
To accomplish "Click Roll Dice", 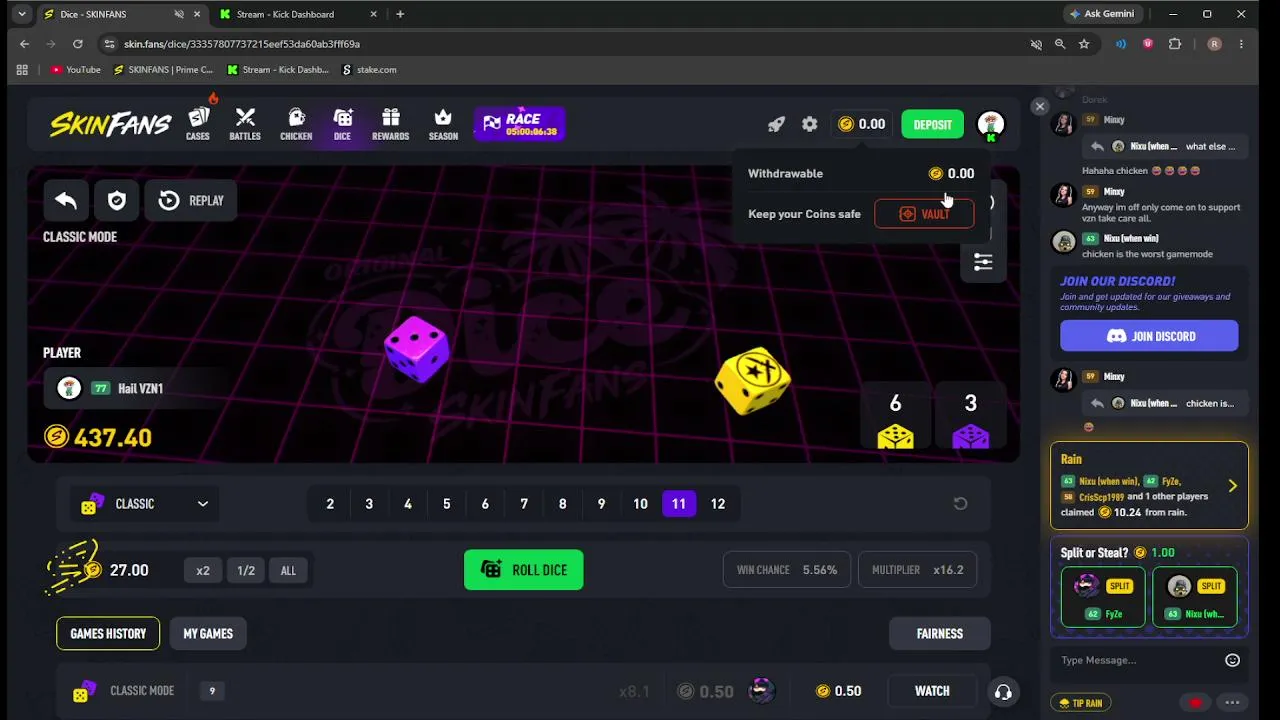I will coord(524,570).
